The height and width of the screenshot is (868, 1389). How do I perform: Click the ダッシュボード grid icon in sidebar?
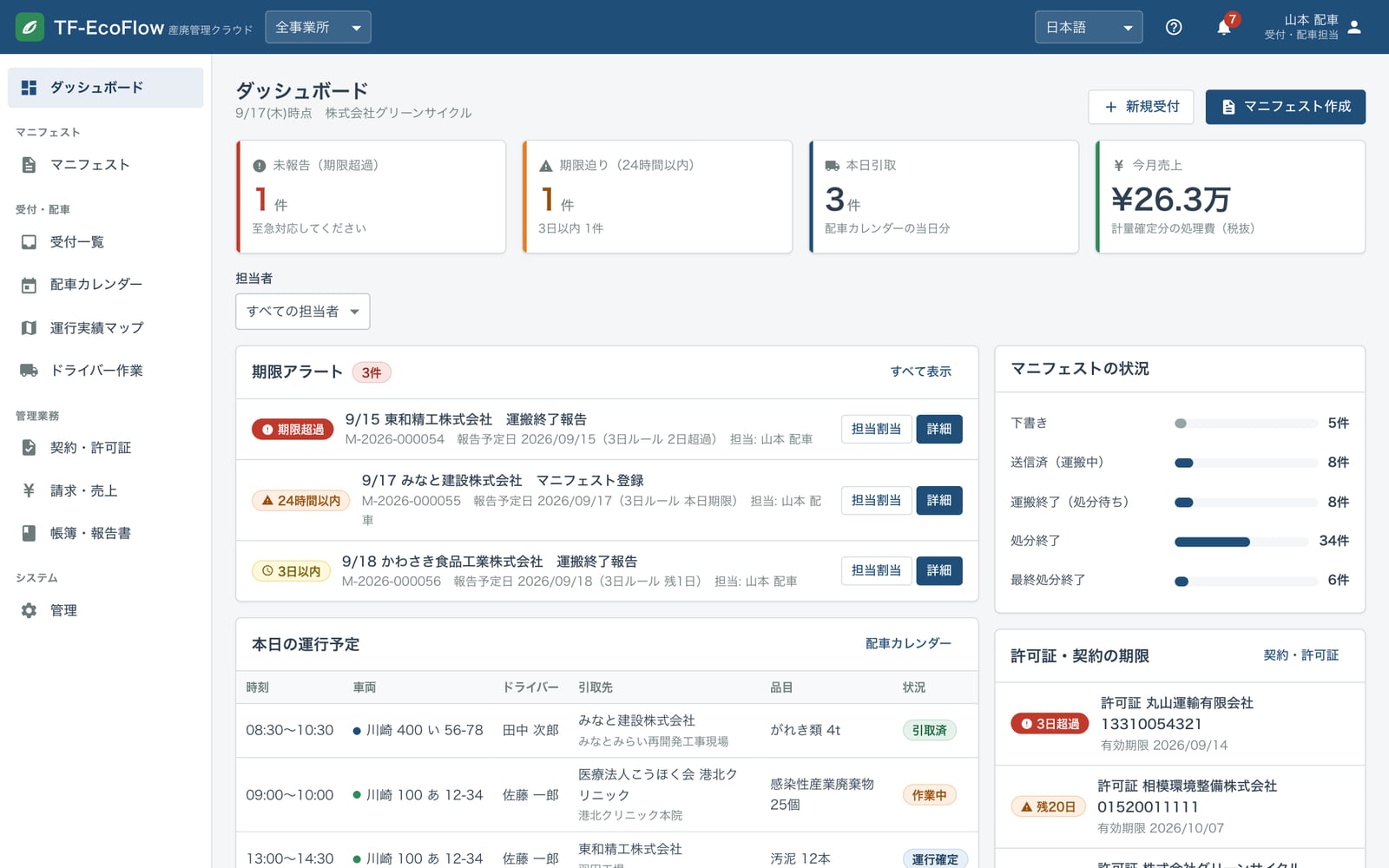29,88
